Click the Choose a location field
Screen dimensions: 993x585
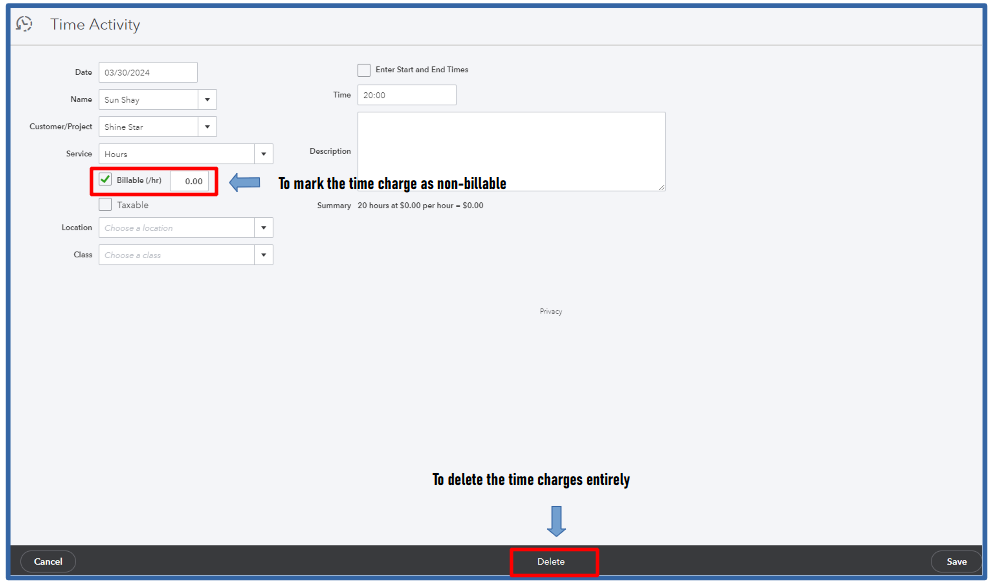click(x=177, y=227)
